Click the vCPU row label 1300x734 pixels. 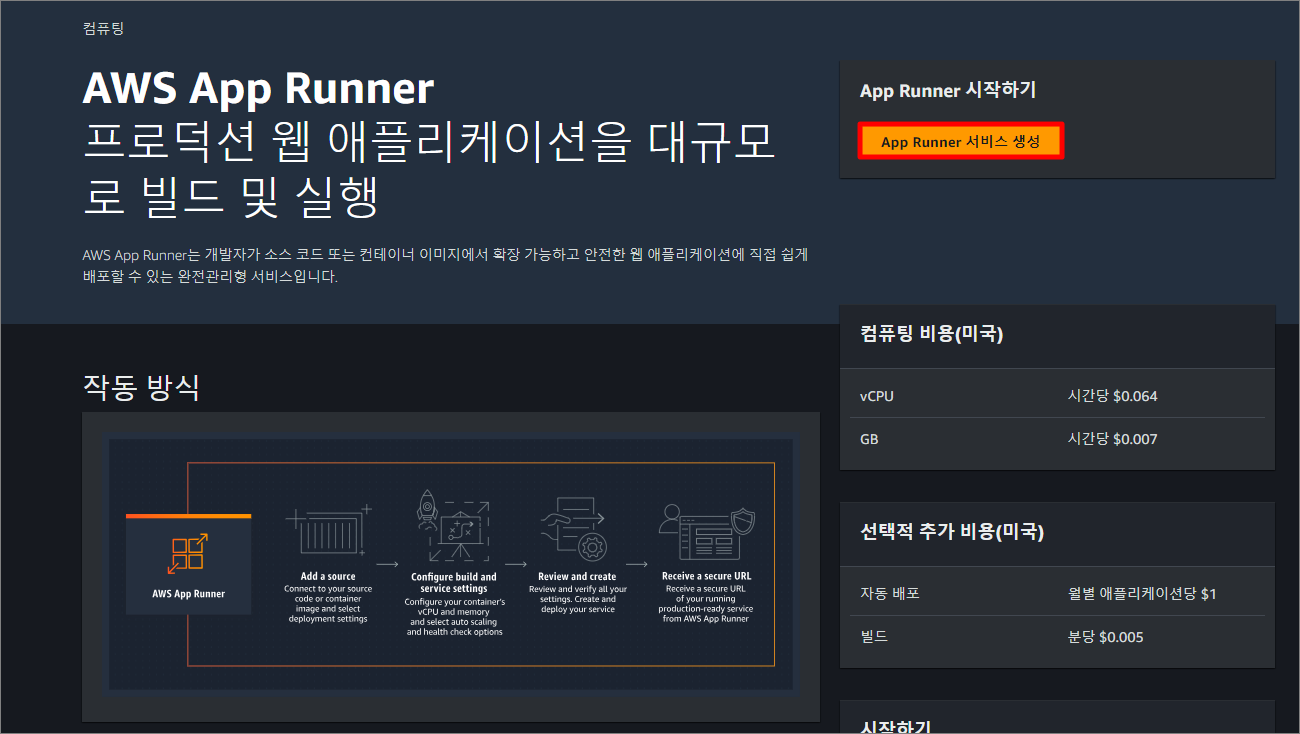[x=877, y=396]
